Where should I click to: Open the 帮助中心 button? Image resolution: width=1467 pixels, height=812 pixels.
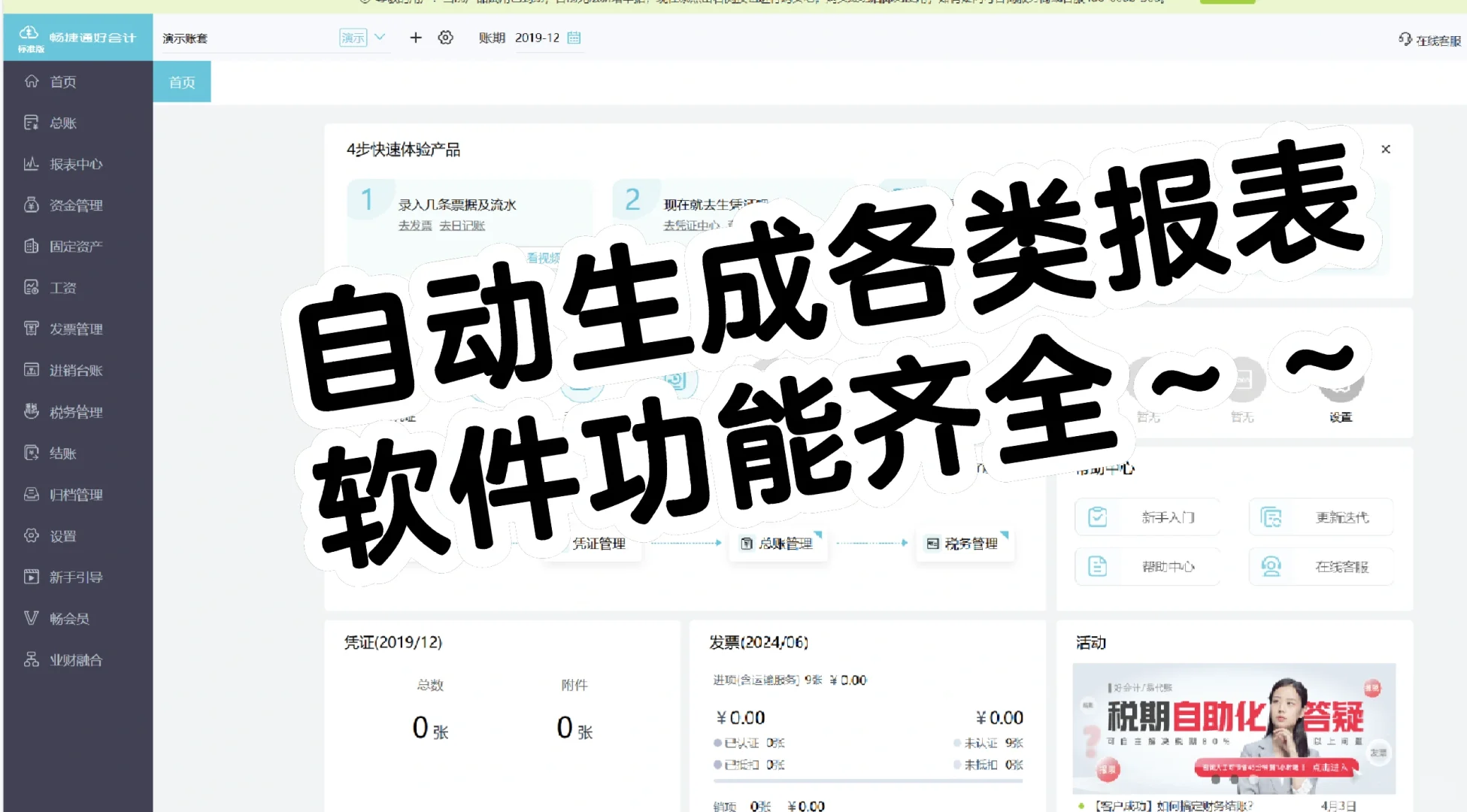(1147, 567)
